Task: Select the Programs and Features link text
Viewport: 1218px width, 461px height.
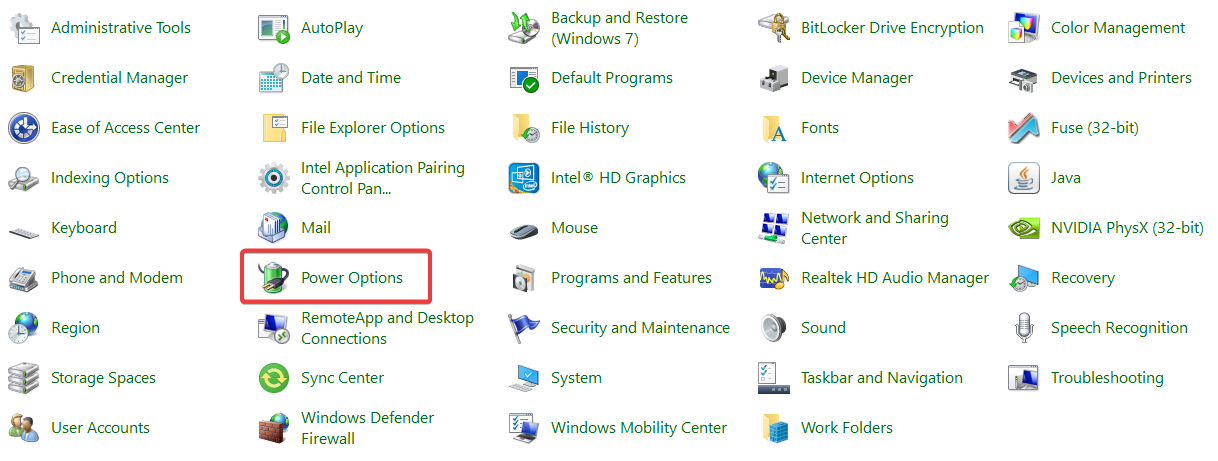Action: (x=631, y=278)
